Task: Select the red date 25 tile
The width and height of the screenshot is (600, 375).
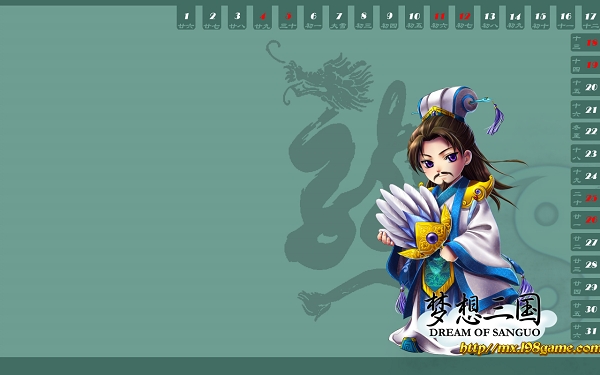Action: coord(585,198)
